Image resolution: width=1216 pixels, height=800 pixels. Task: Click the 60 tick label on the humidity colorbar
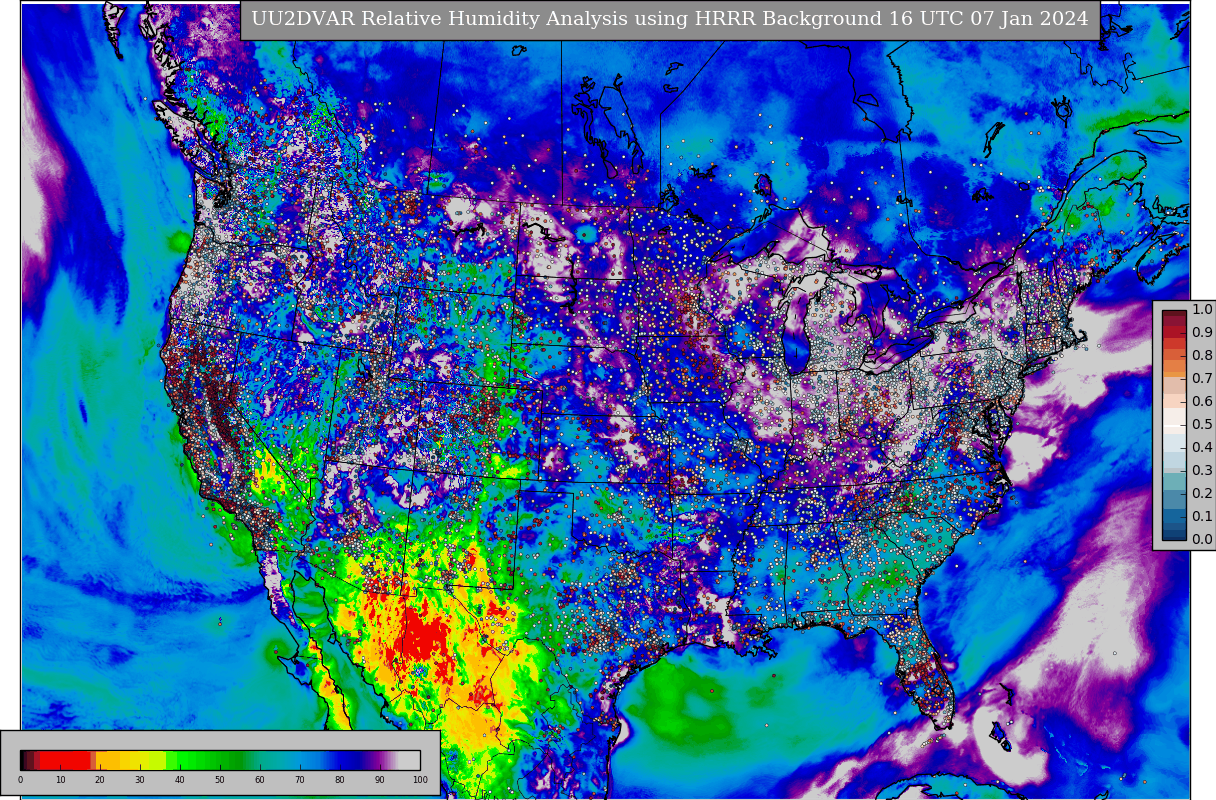(260, 780)
